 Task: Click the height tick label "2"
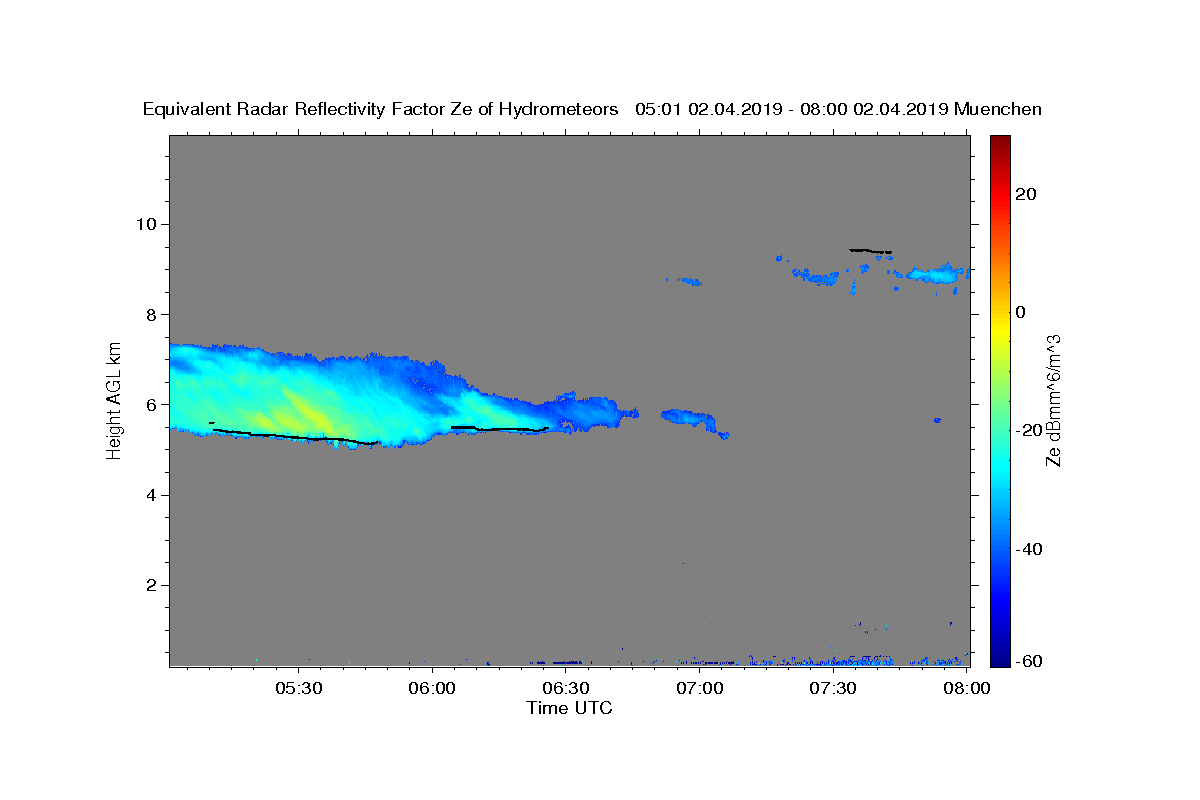tap(152, 585)
